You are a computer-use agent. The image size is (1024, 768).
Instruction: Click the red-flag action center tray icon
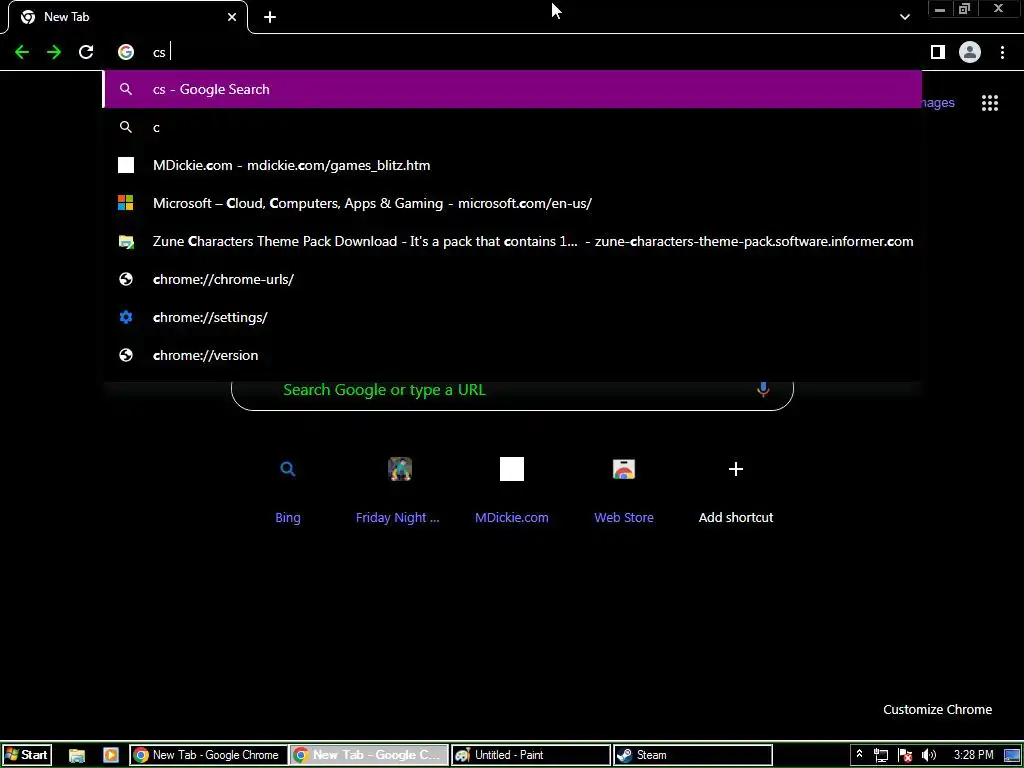[904, 756]
